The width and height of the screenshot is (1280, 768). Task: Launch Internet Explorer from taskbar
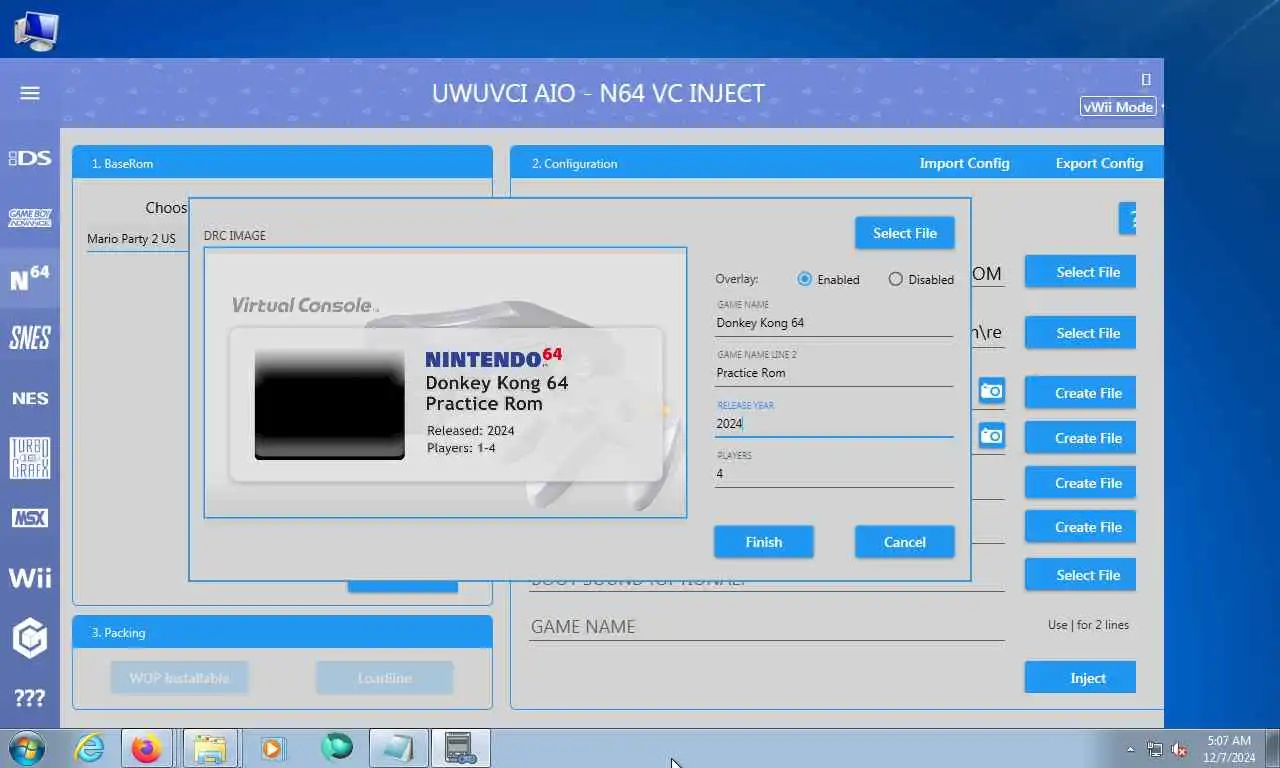click(x=89, y=748)
